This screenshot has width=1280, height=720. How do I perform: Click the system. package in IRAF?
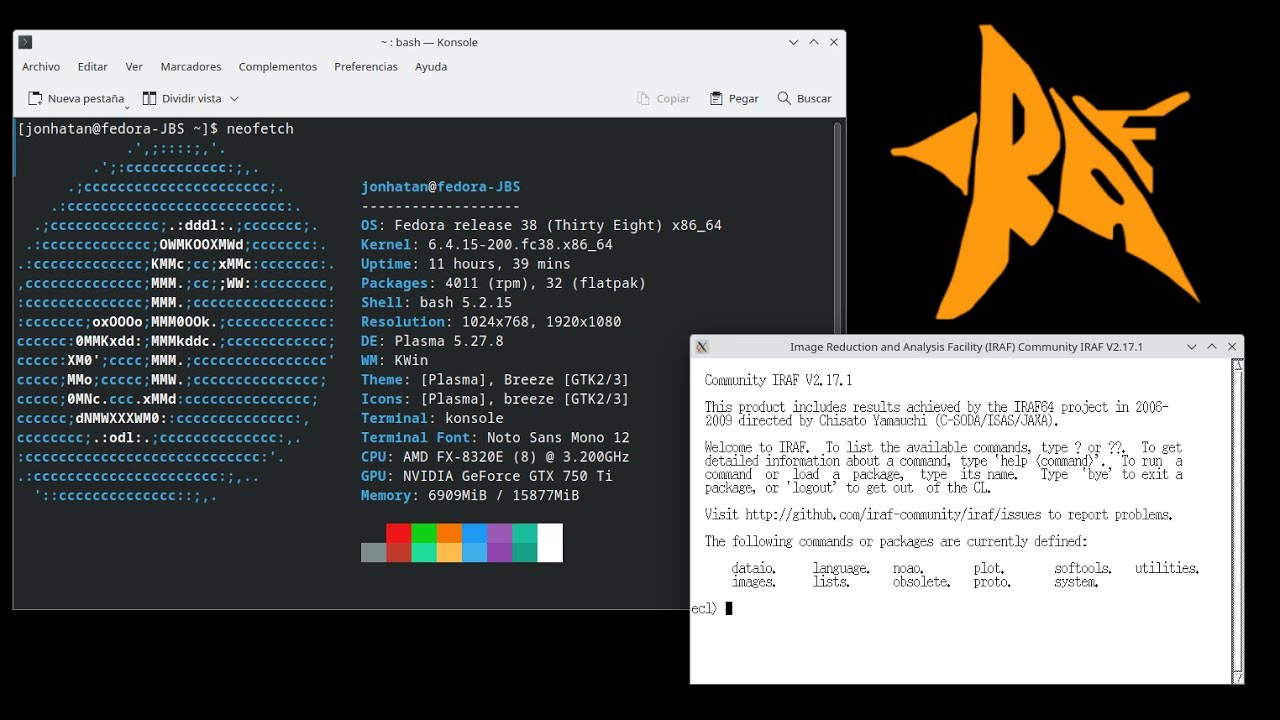[1076, 582]
